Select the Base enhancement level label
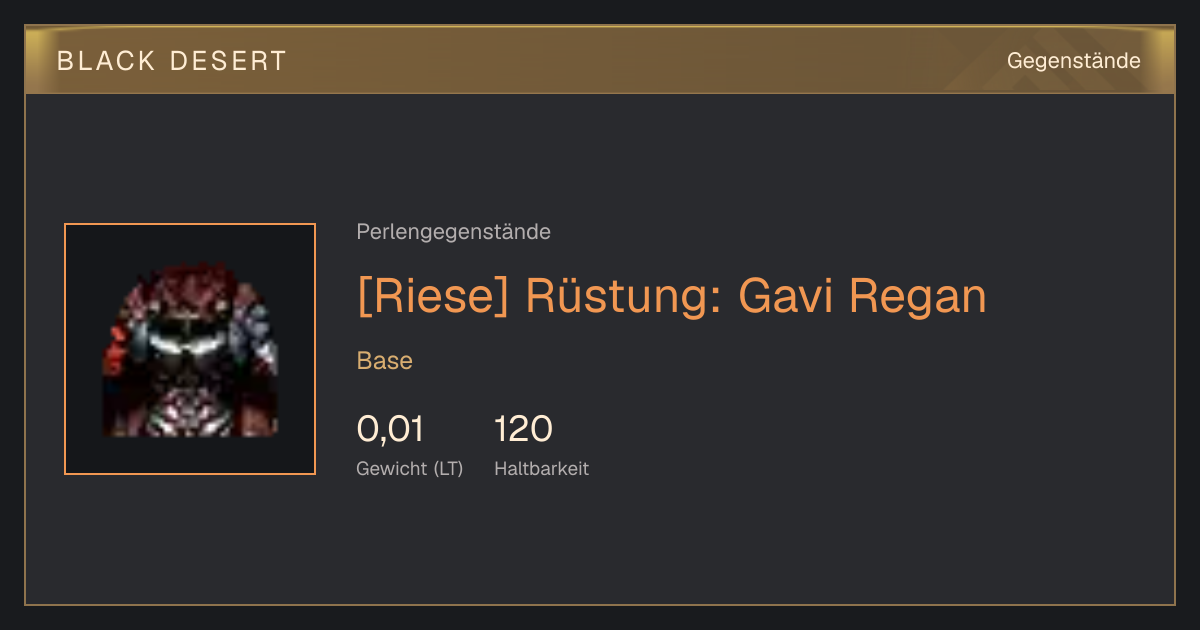The height and width of the screenshot is (630, 1200). coord(385,361)
